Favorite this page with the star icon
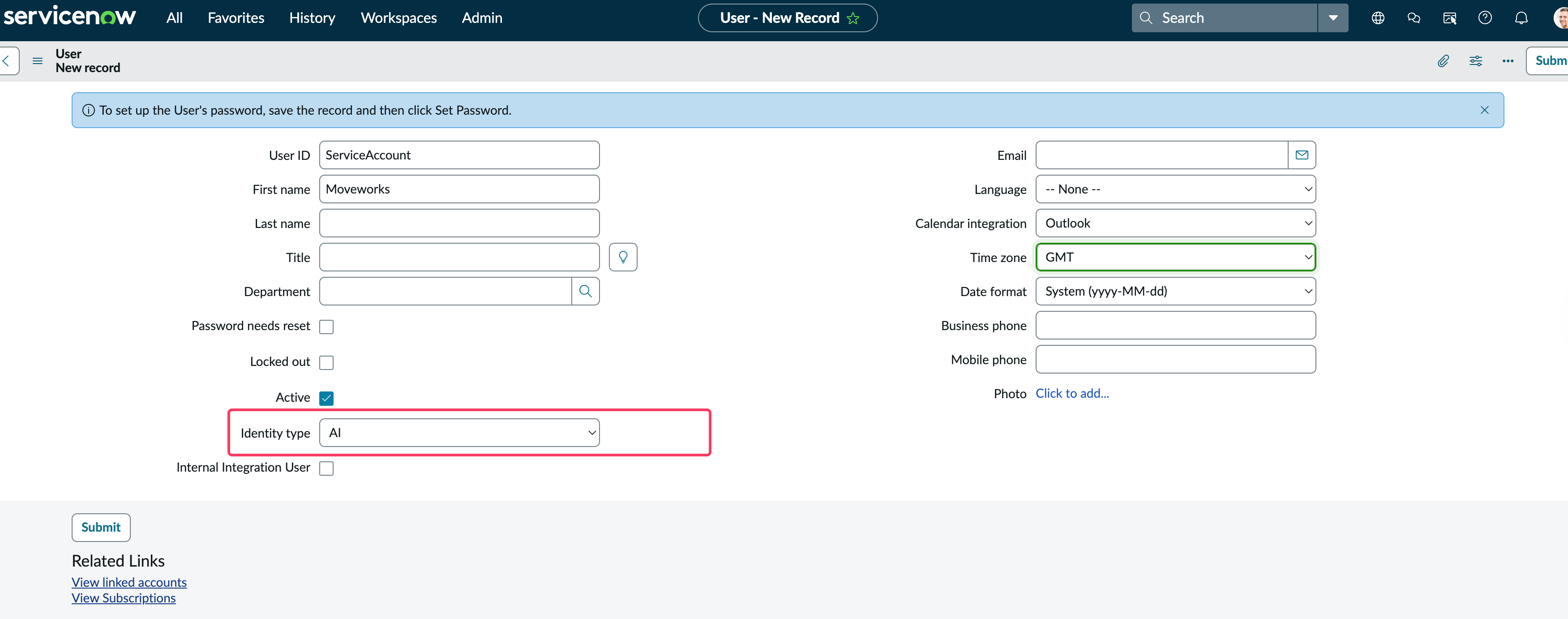Screen dimensions: 1568x619 coord(853,18)
